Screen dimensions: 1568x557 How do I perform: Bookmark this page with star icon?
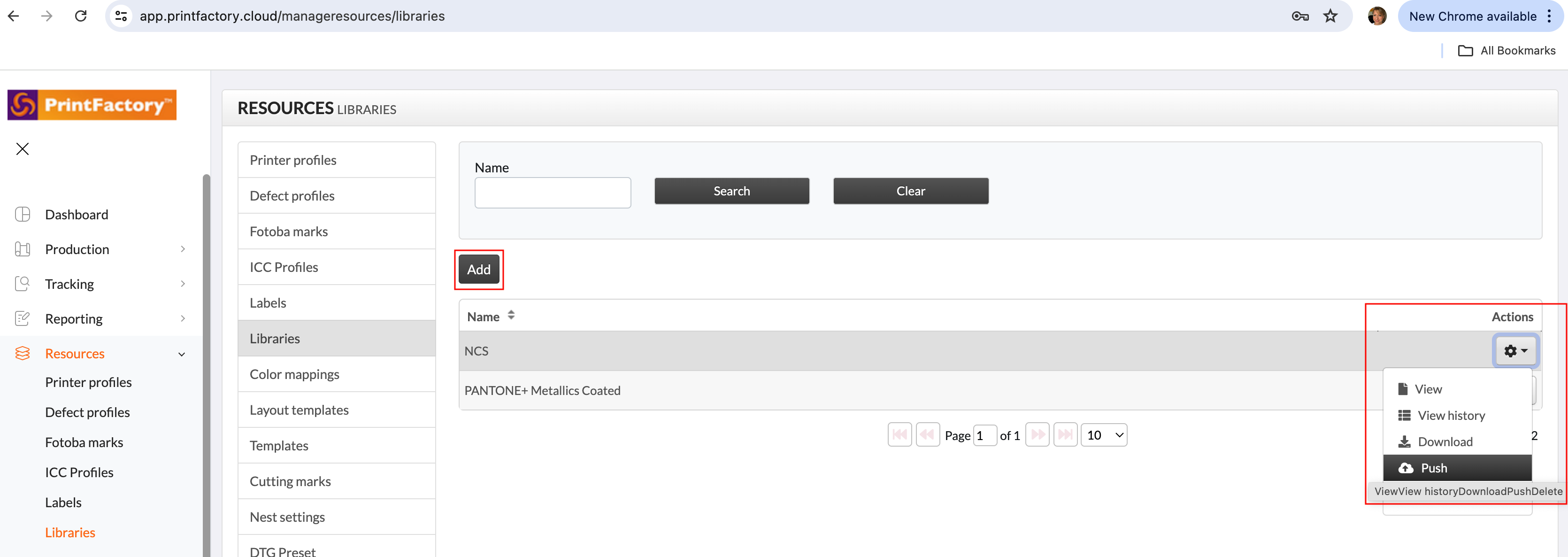1330,16
